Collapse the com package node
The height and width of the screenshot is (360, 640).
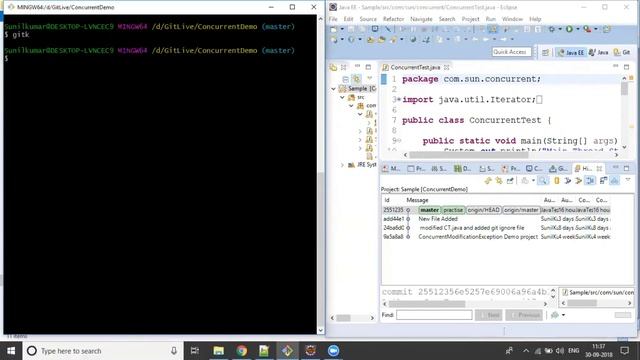point(351,106)
